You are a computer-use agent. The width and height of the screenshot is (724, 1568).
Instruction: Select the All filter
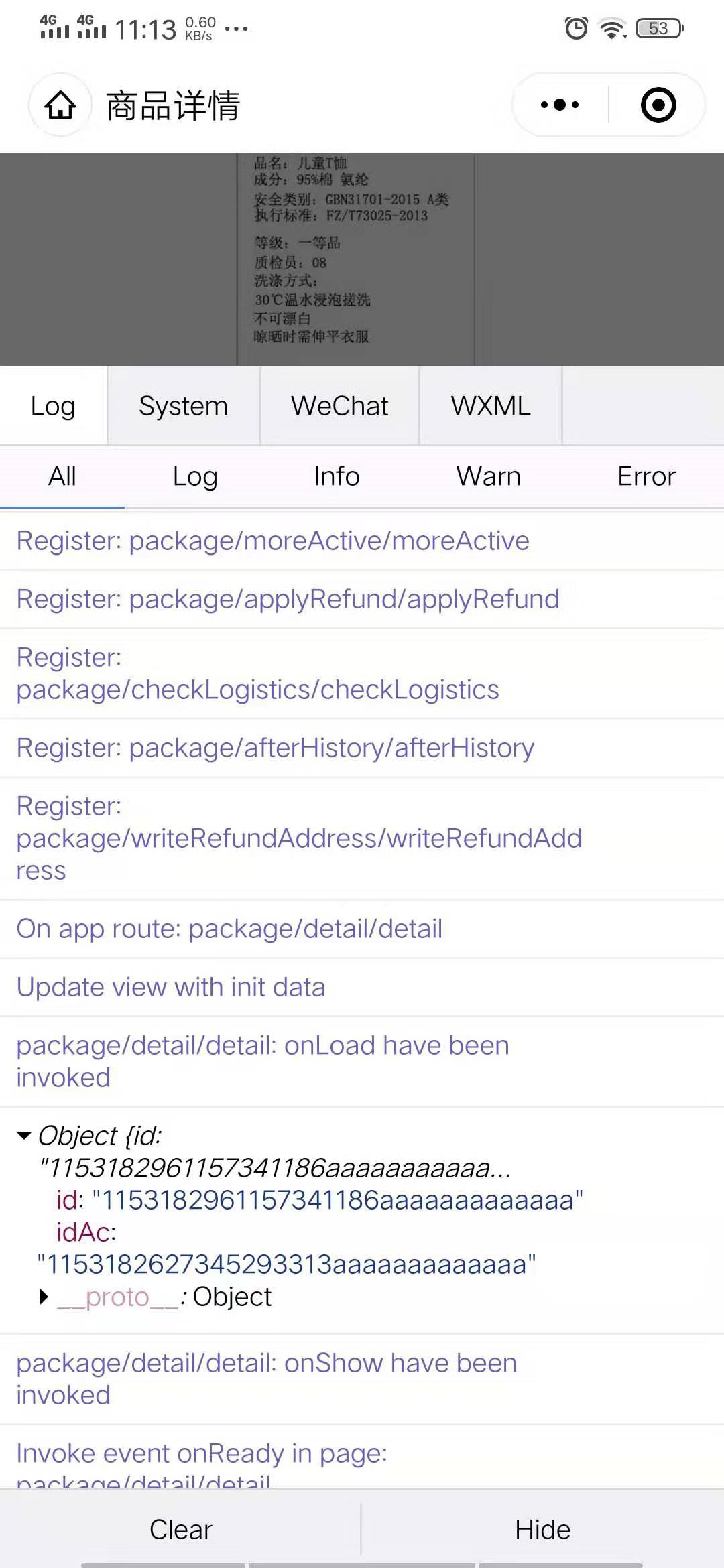pos(62,476)
